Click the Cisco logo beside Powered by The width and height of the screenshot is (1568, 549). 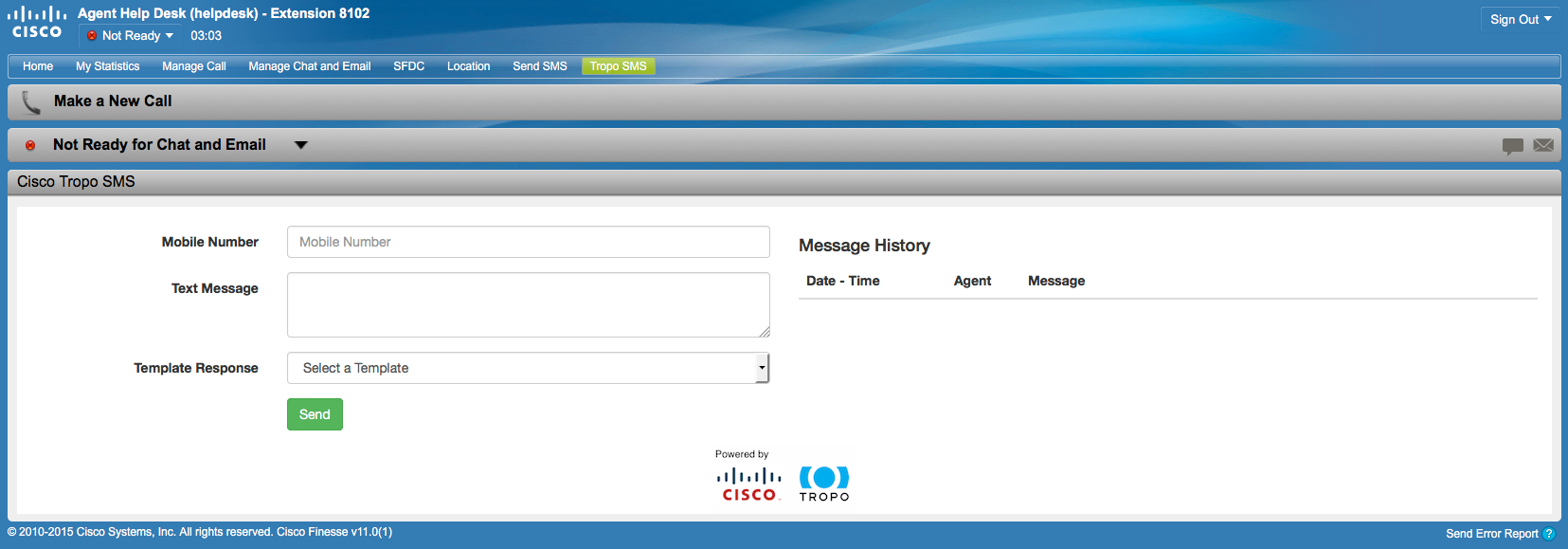point(748,485)
